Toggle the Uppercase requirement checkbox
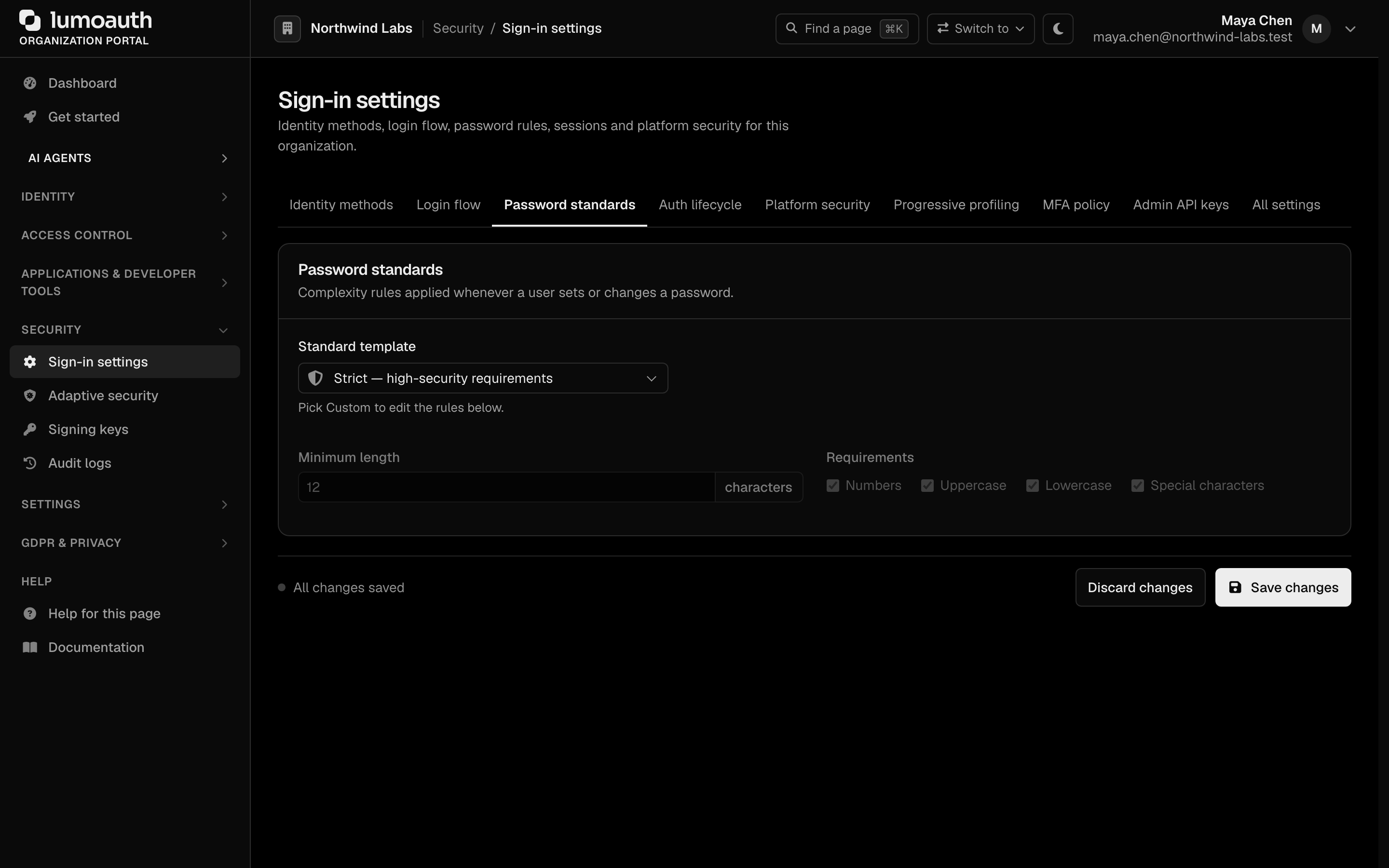 [x=927, y=486]
